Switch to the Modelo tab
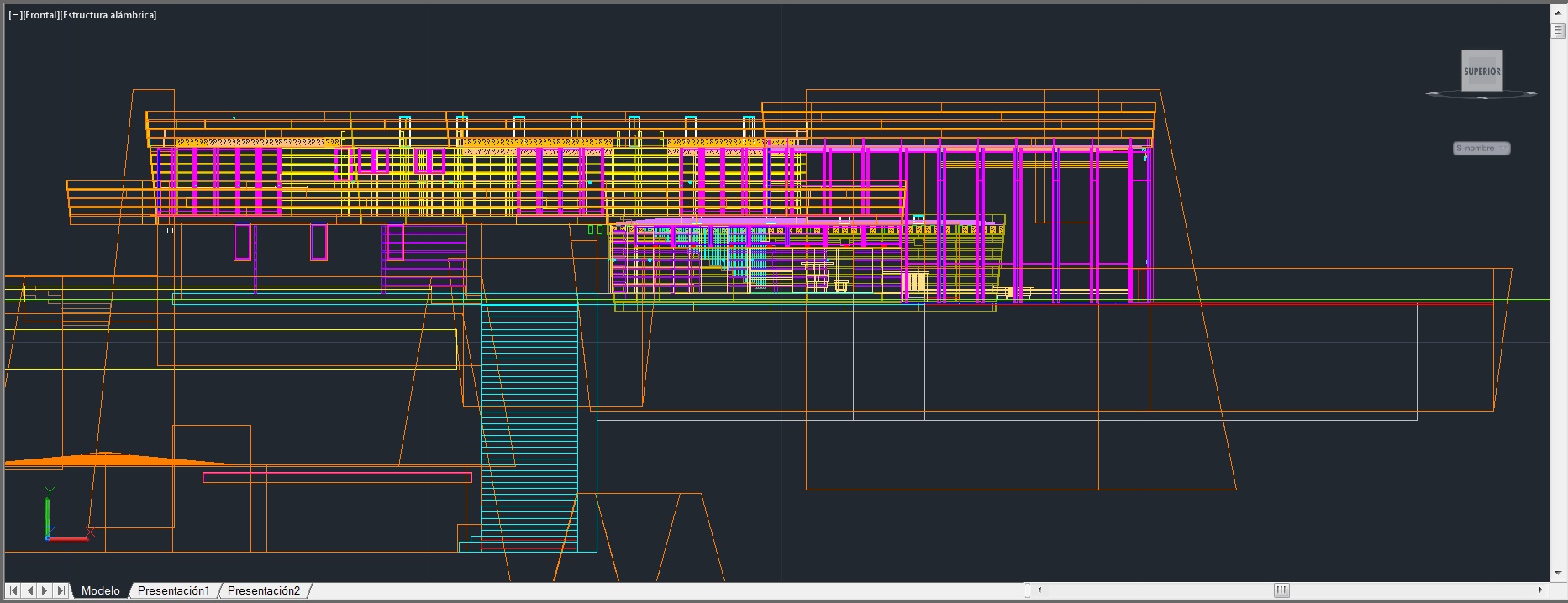Viewport: 1568px width, 603px height. click(x=100, y=590)
